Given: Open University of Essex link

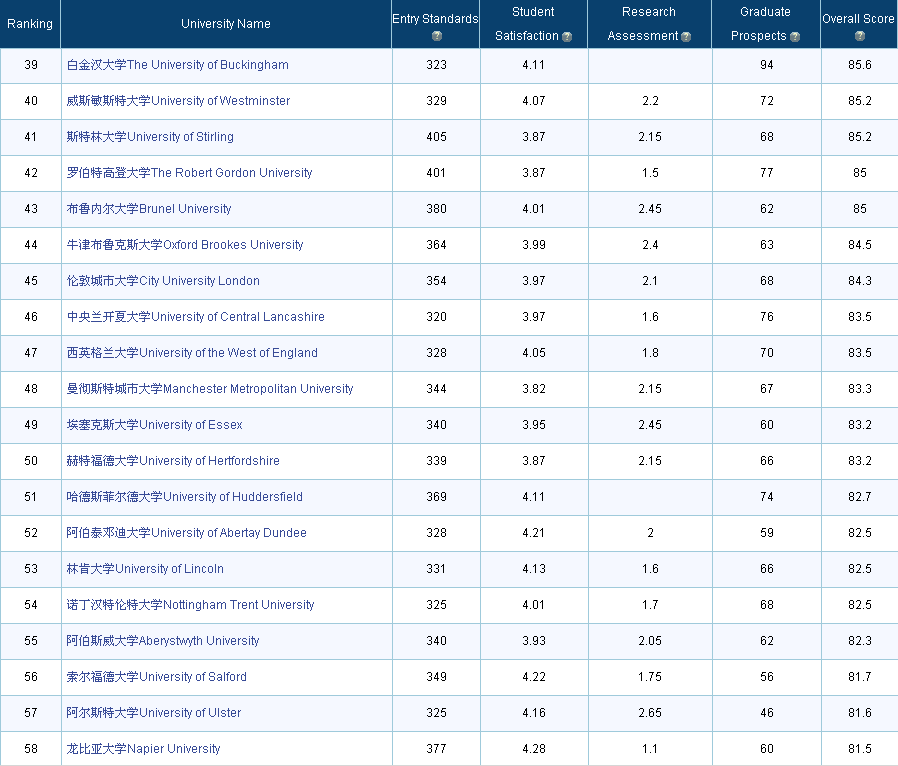Looking at the screenshot, I should (155, 425).
